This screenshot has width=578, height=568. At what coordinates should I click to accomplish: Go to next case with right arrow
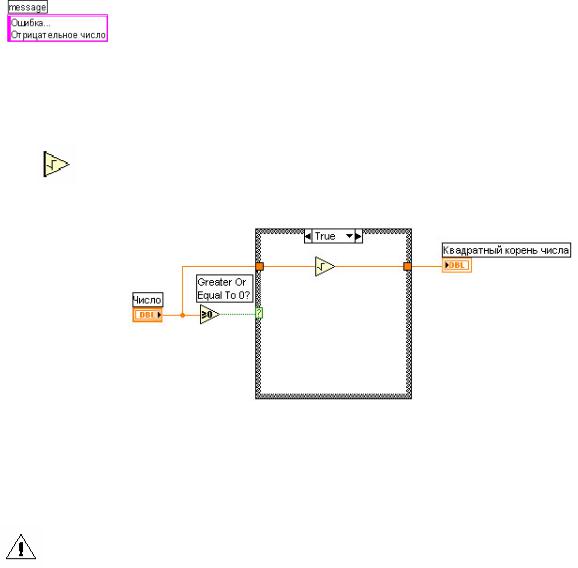tap(358, 236)
